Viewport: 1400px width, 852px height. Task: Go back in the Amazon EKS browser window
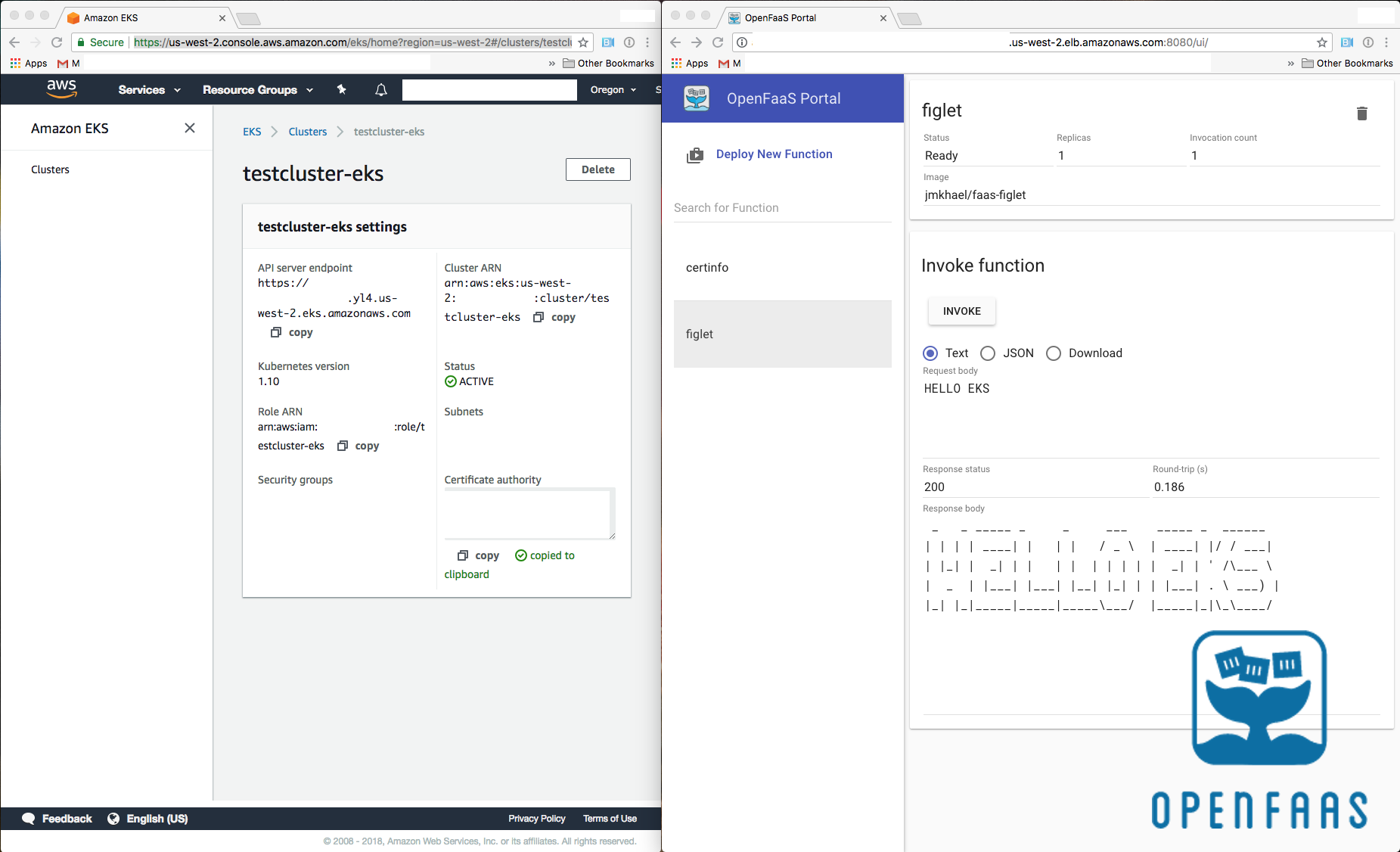[x=14, y=42]
